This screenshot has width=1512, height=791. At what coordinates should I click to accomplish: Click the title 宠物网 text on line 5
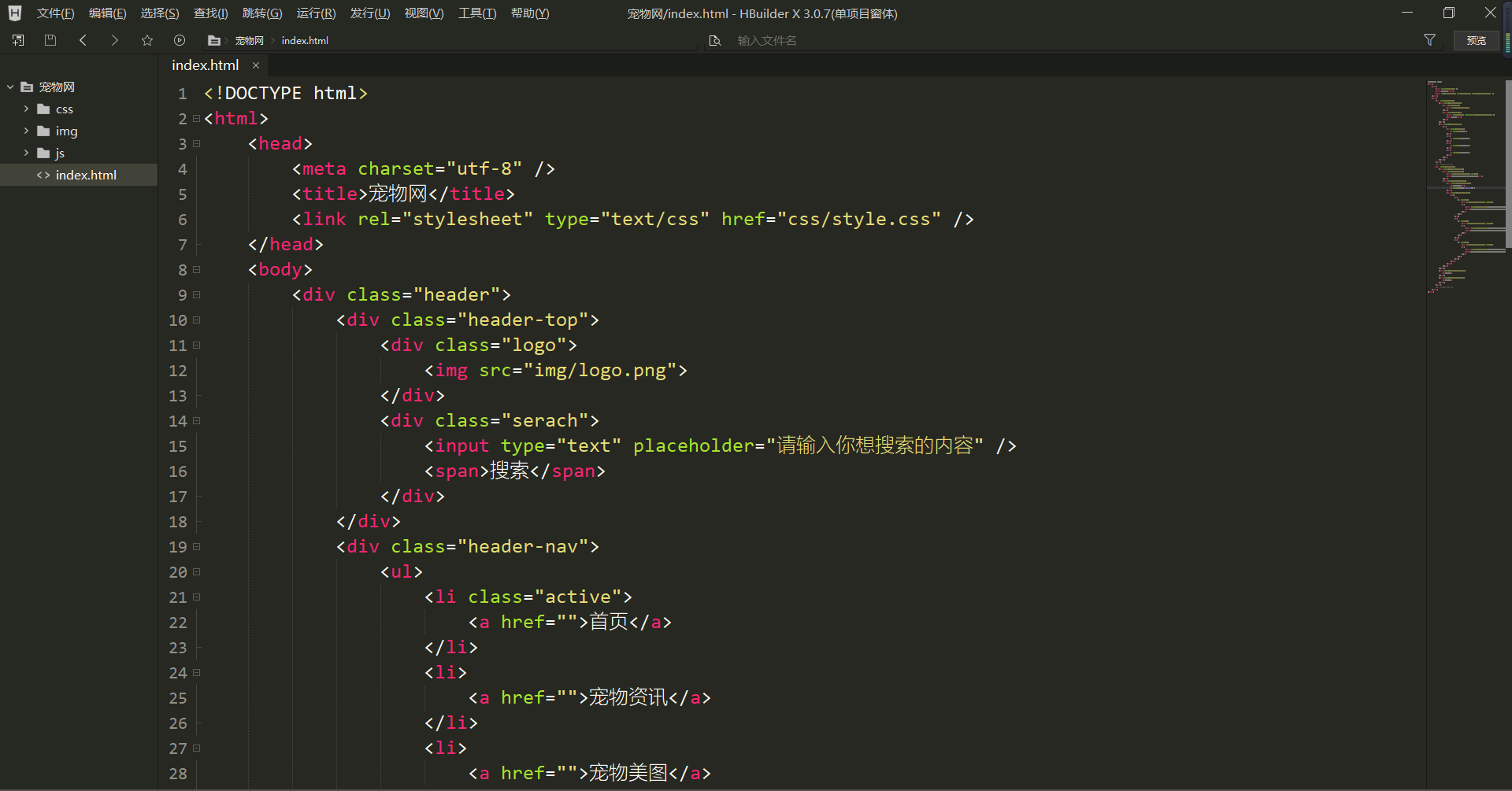tap(398, 194)
